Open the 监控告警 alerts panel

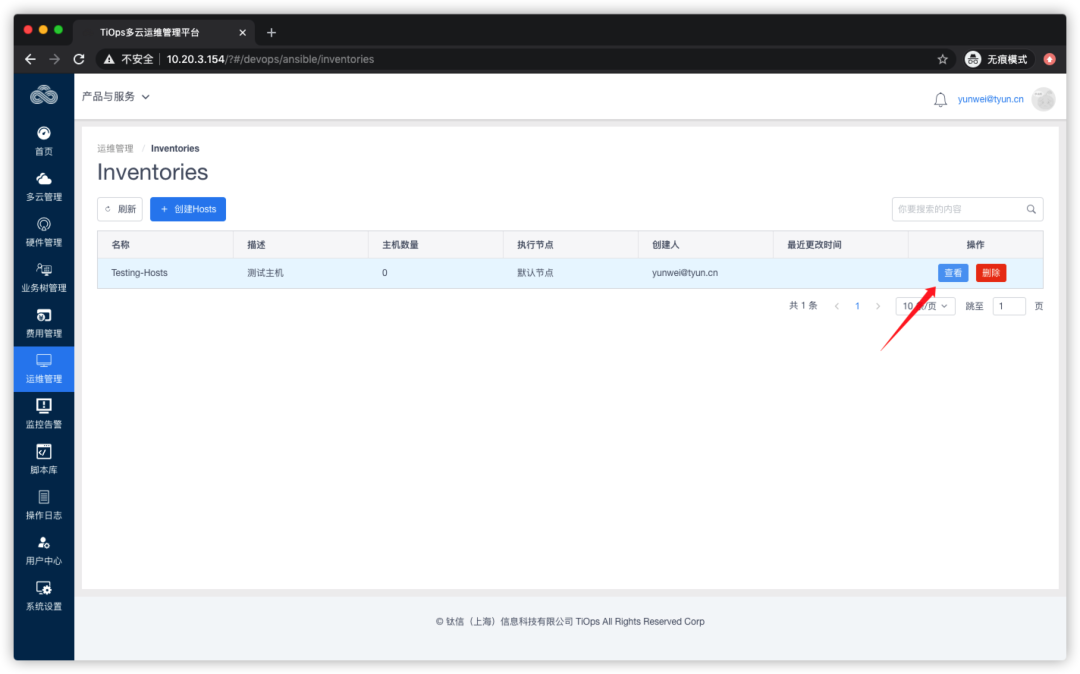point(43,412)
